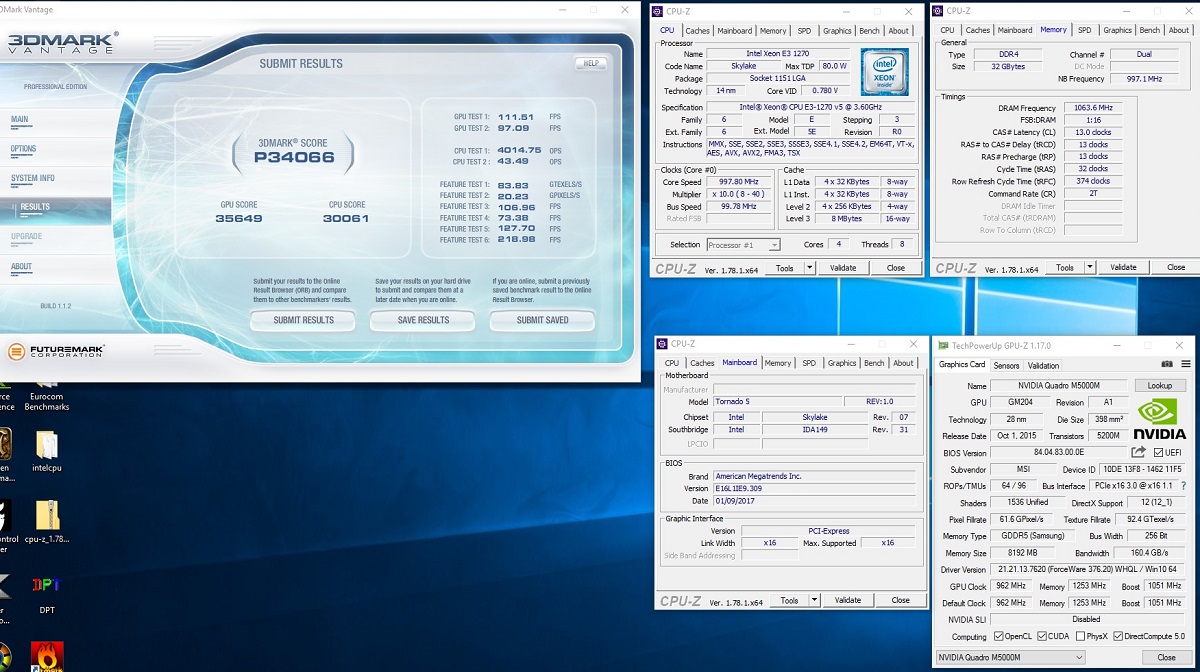Toggle the UEFI checkbox in GPU-Z
The height and width of the screenshot is (672, 1200).
pyautogui.click(x=1158, y=453)
